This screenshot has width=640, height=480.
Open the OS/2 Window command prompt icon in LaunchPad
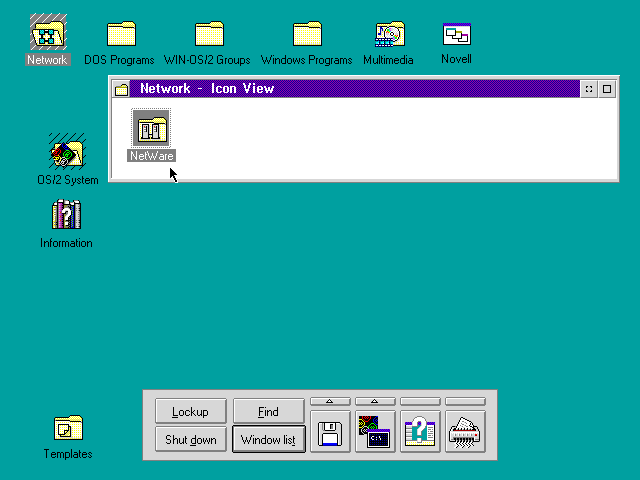(x=375, y=432)
